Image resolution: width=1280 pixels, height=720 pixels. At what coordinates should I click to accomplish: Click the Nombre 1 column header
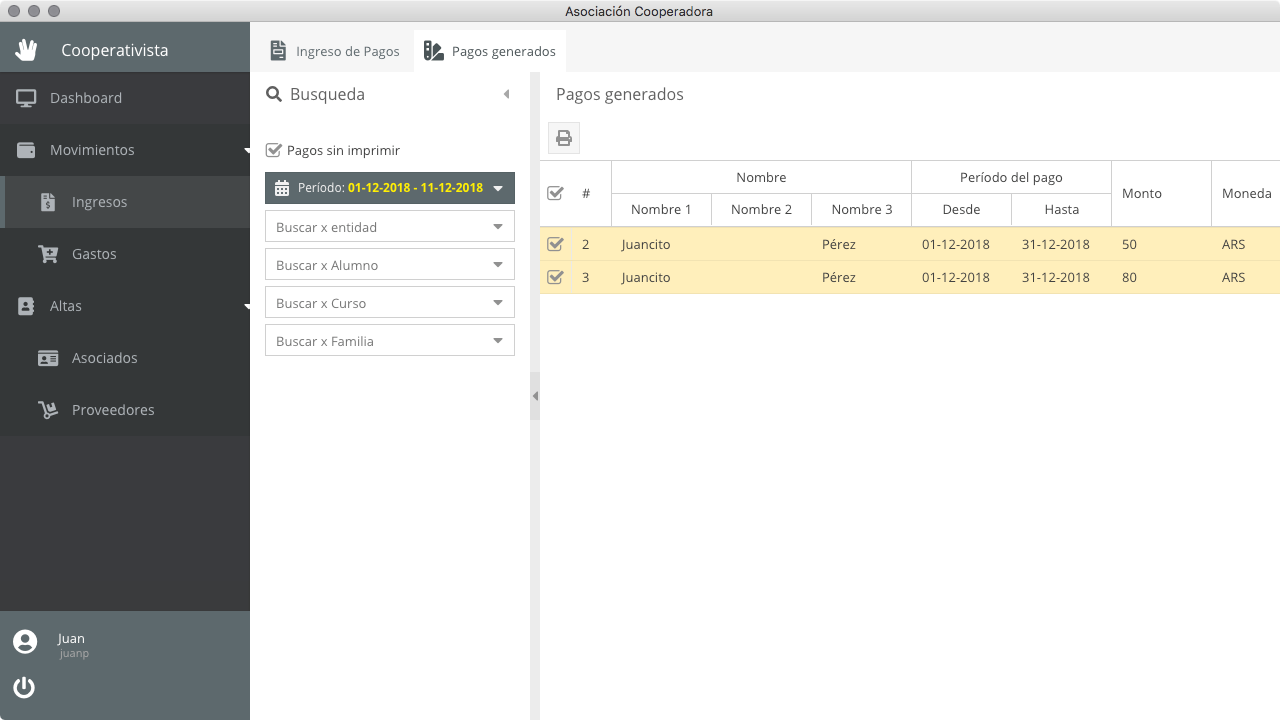[x=661, y=210]
